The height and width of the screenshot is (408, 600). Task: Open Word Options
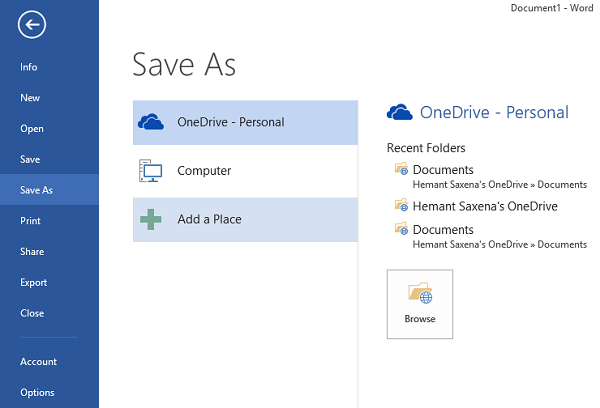tap(37, 392)
